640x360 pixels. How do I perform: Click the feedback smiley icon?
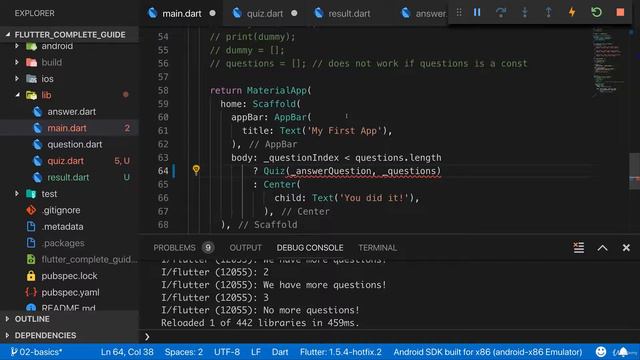click(600, 352)
